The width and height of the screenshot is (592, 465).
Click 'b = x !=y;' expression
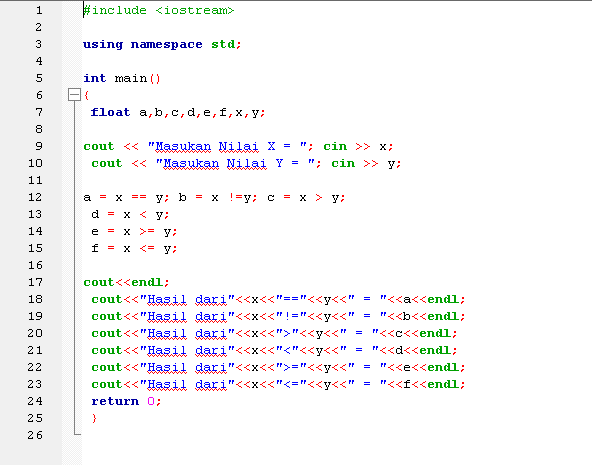click(218, 197)
